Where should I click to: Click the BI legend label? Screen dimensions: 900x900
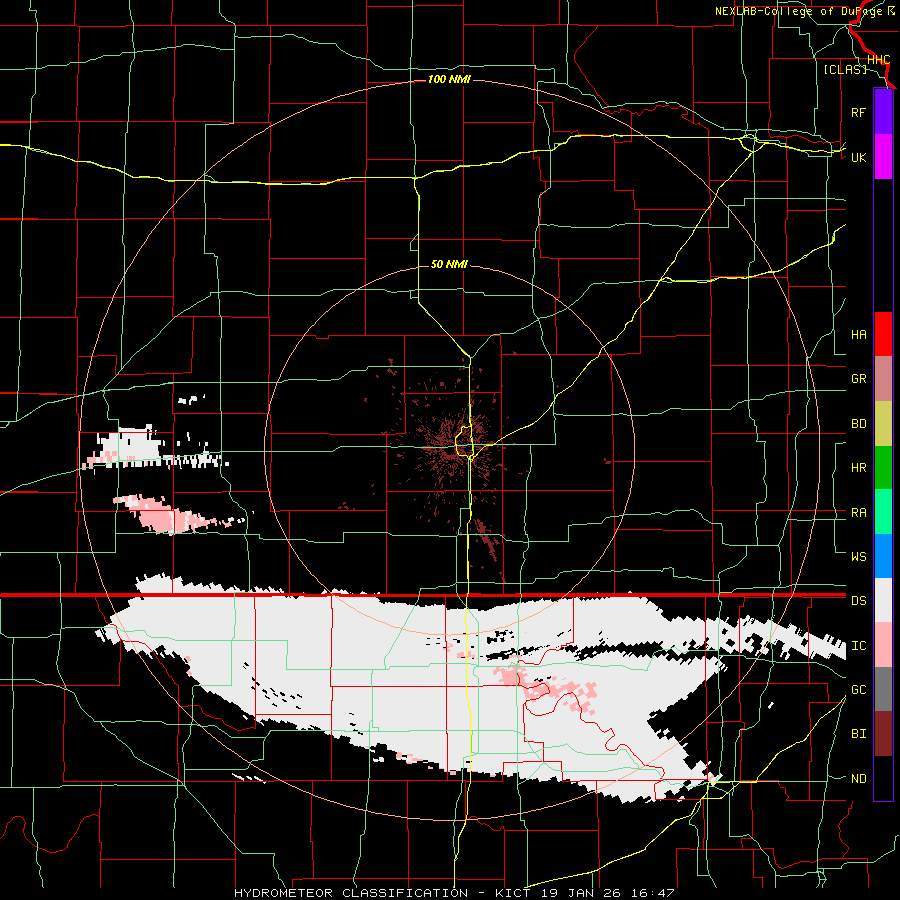[x=859, y=734]
